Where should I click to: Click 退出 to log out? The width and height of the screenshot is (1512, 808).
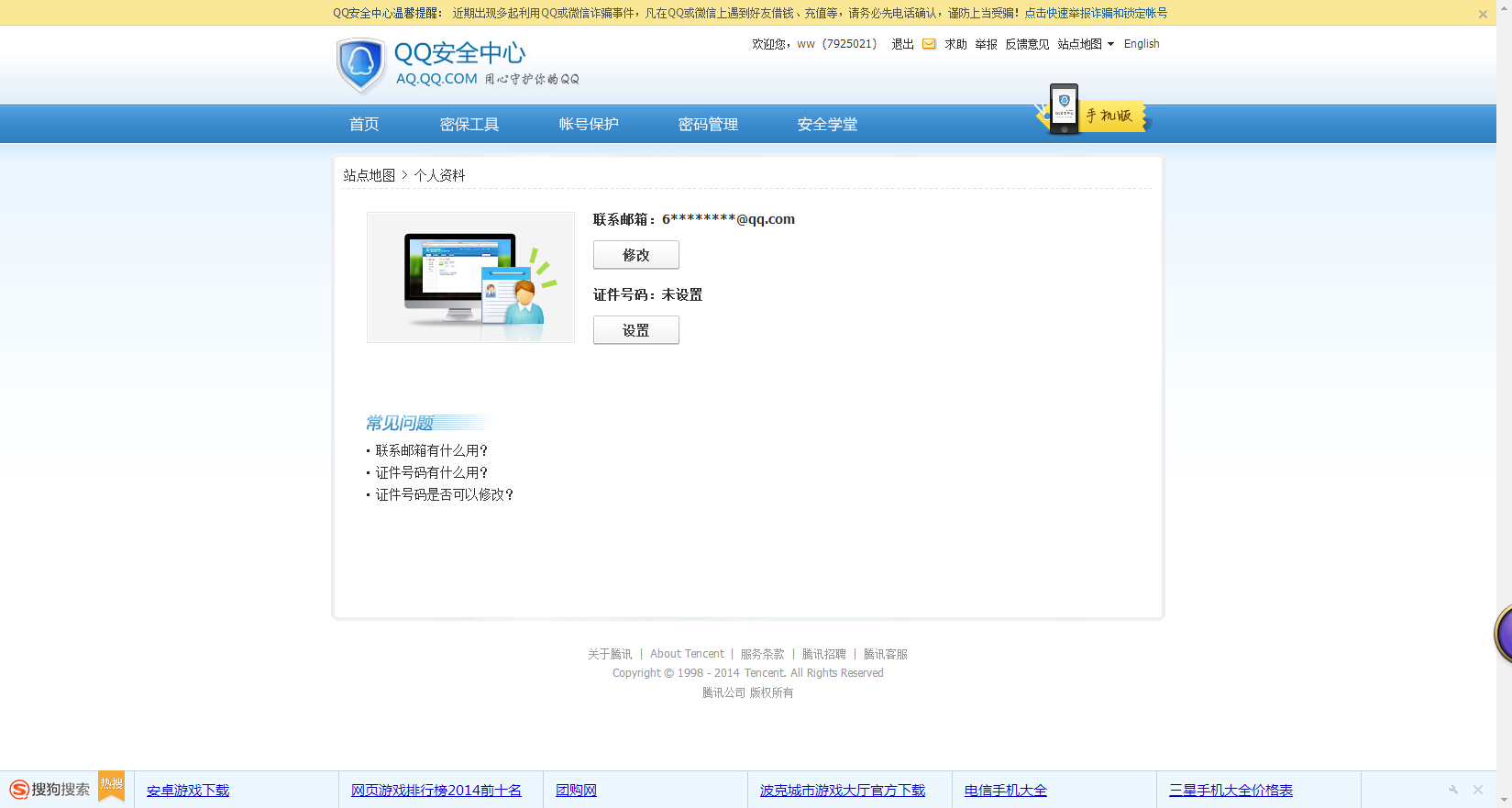(x=902, y=44)
